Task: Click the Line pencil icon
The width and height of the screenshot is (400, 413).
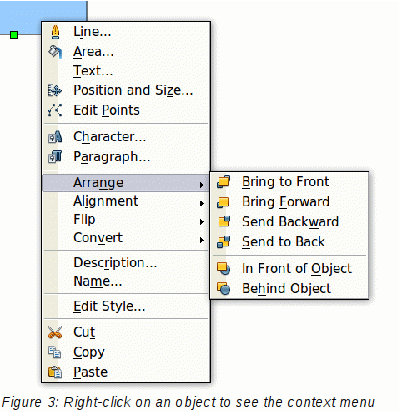Action: point(55,32)
